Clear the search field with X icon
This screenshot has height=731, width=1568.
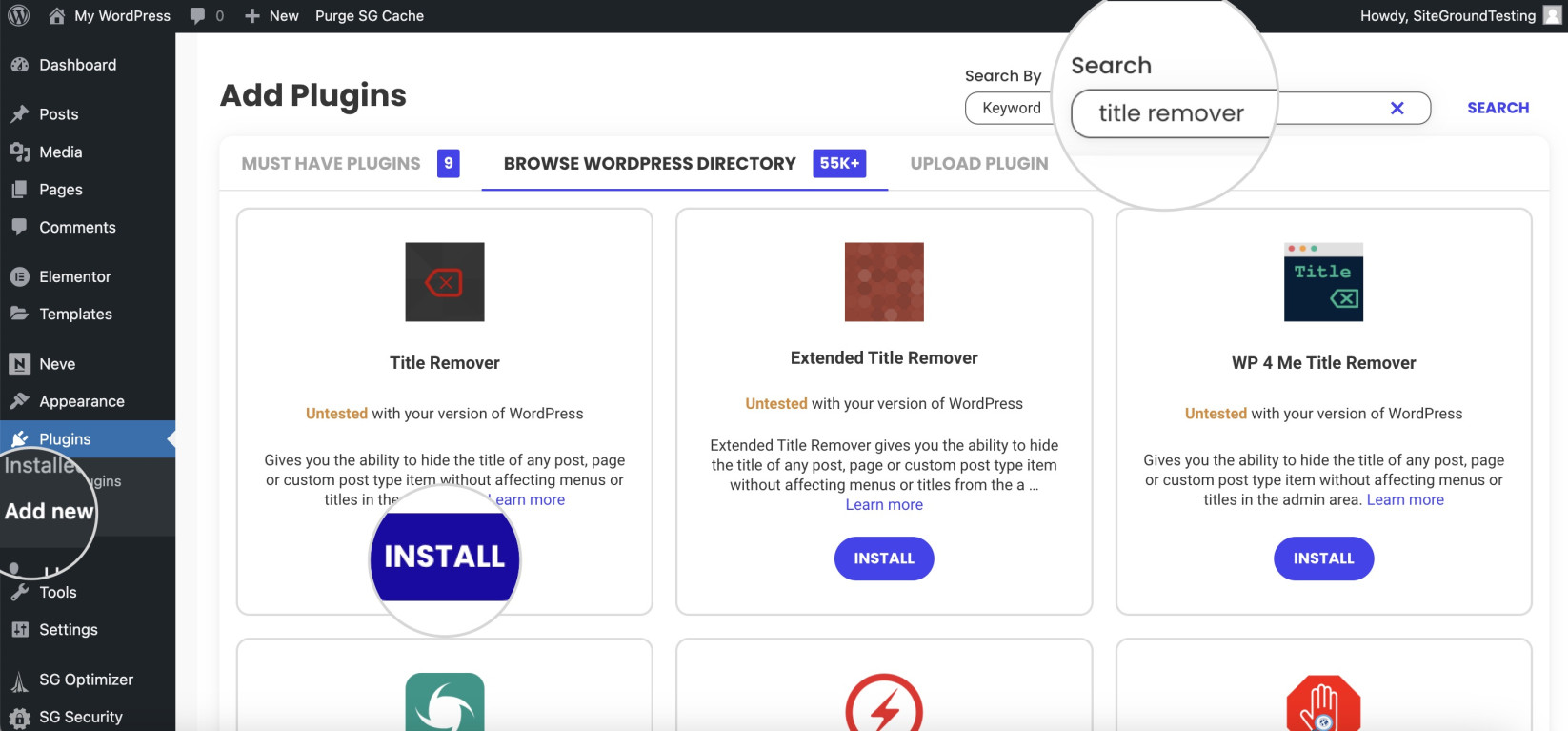pos(1397,108)
